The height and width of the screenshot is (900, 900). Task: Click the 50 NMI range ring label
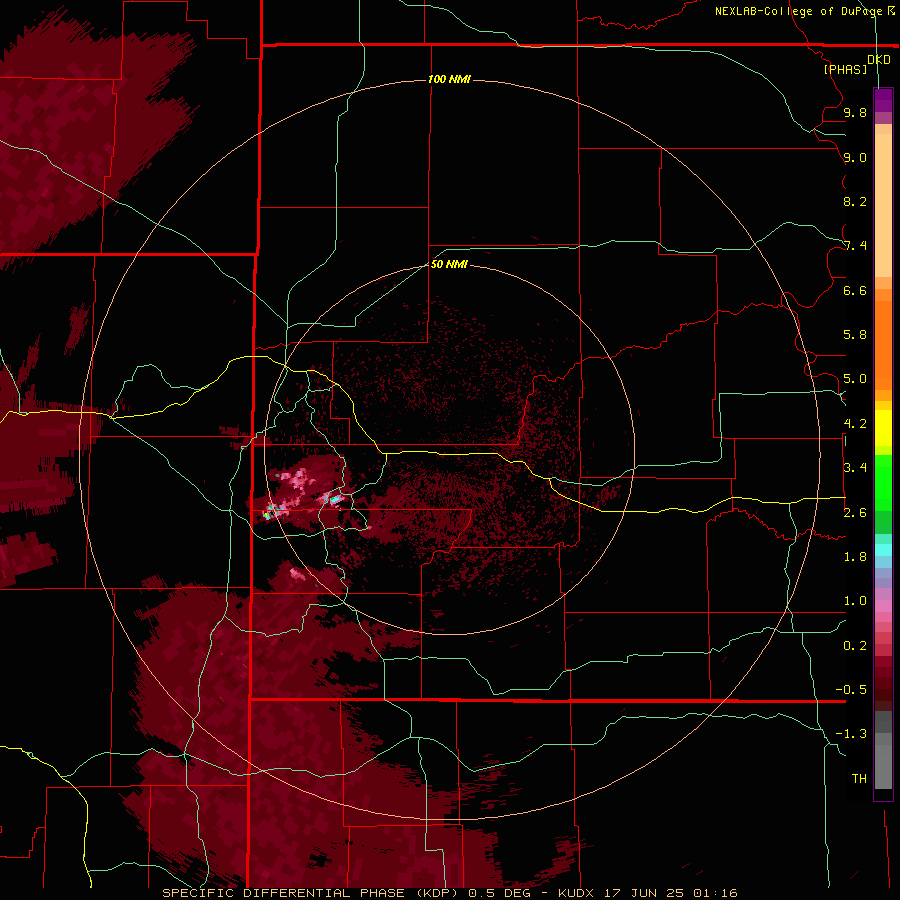(449, 264)
